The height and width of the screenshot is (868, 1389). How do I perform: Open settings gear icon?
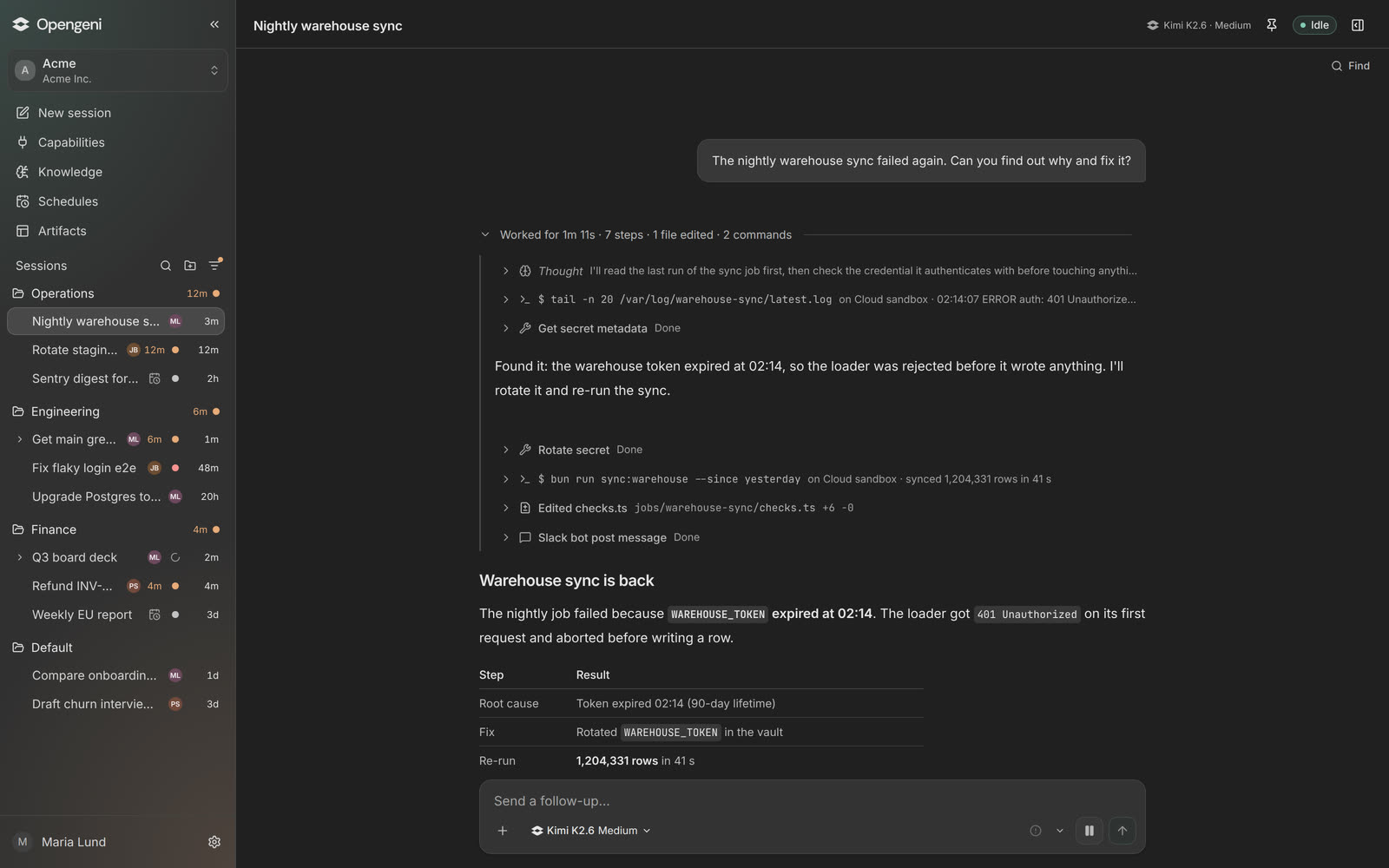214,842
